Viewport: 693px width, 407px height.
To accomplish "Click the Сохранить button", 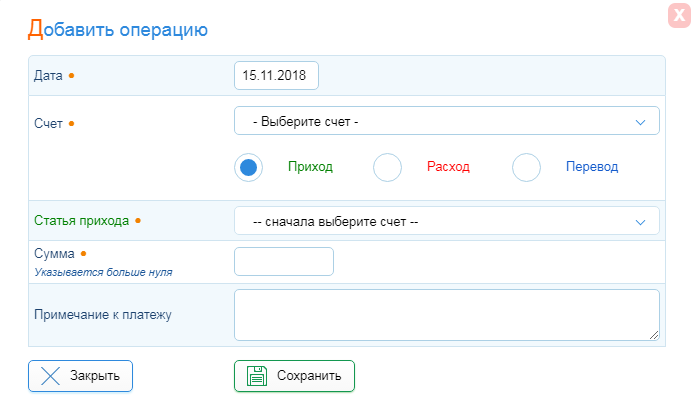I will pyautogui.click(x=294, y=376).
